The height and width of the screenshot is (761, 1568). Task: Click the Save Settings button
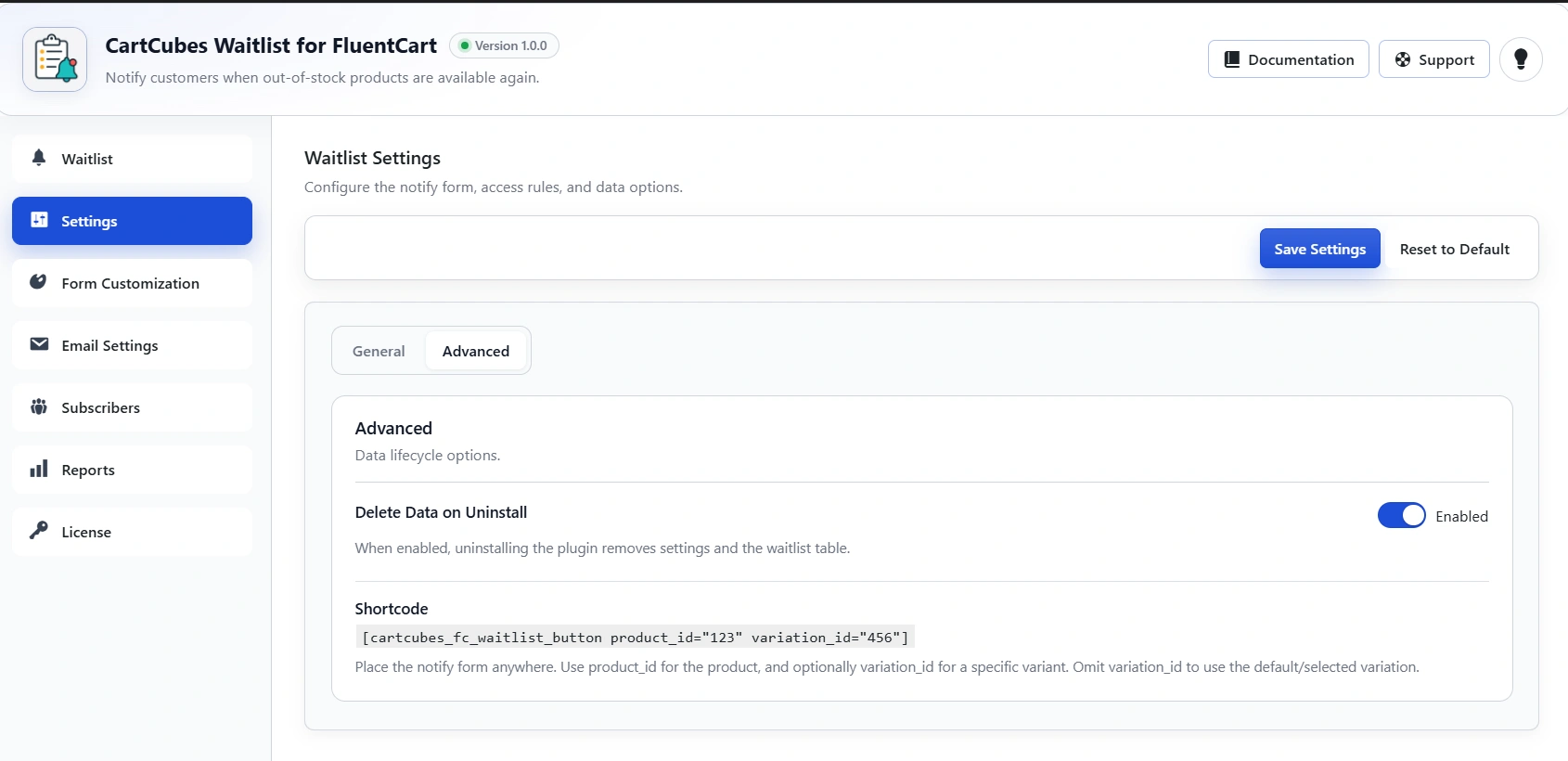pyautogui.click(x=1319, y=249)
